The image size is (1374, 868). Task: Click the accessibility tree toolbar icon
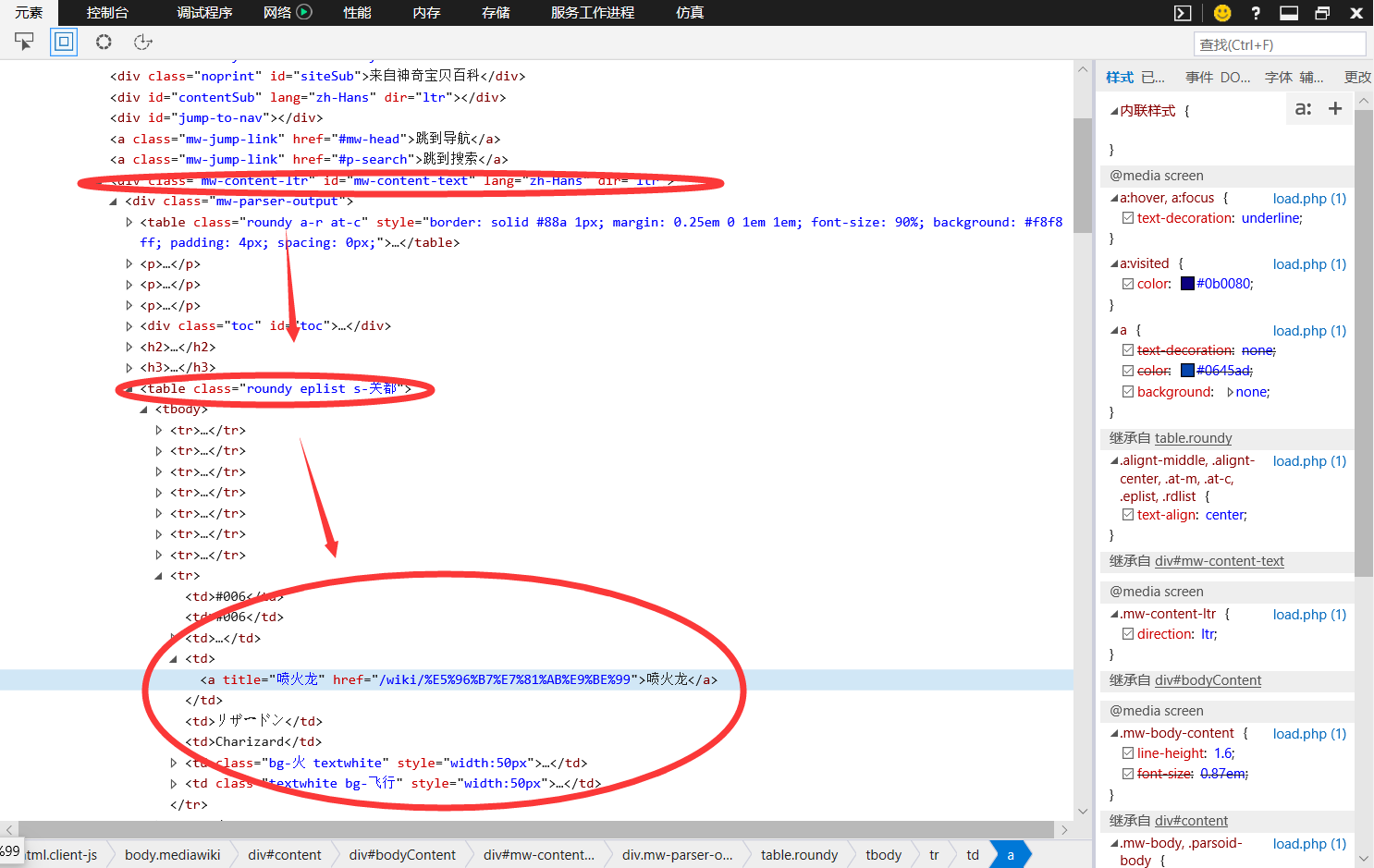[x=142, y=42]
